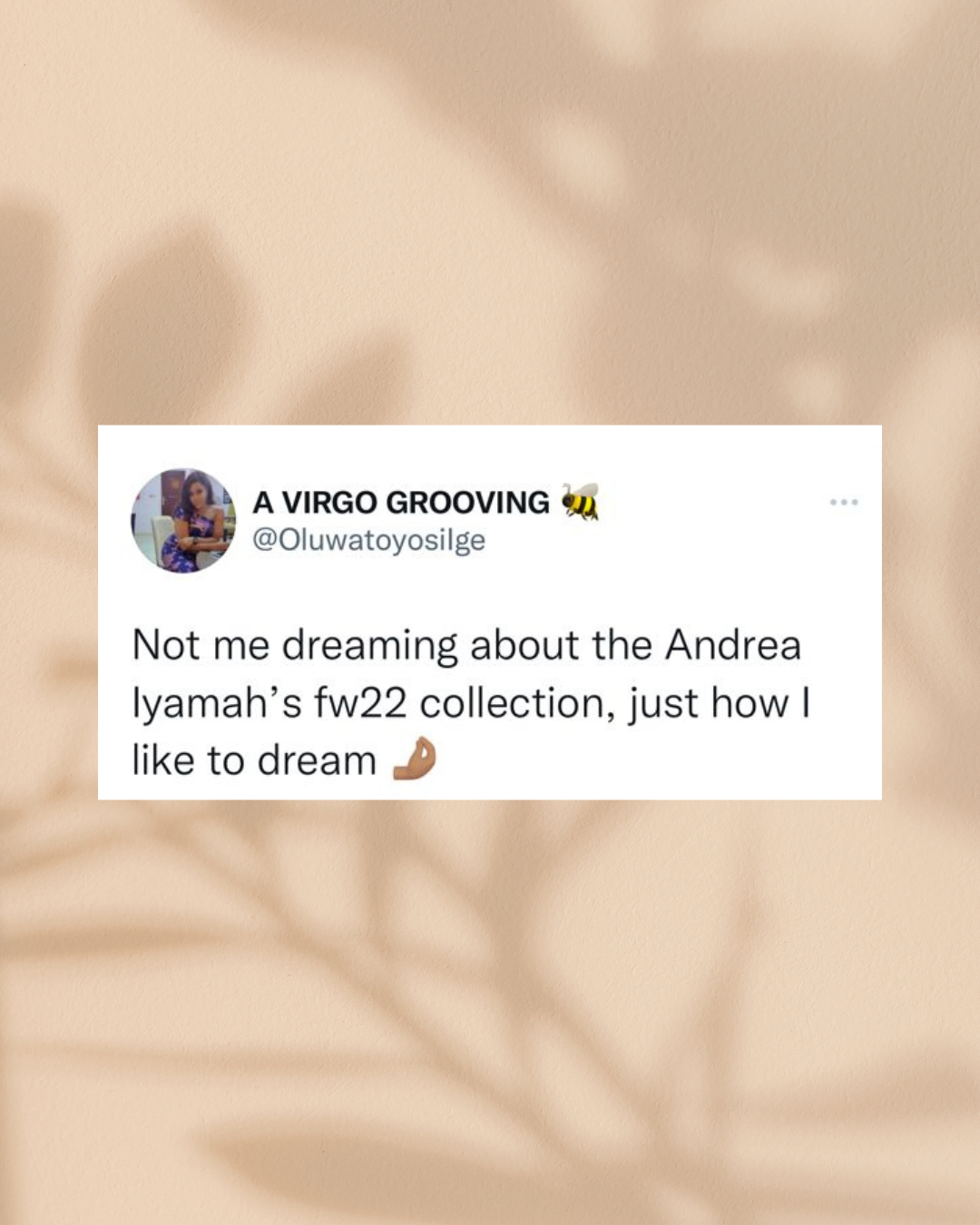Click the round profile picture avatar
The width and height of the screenshot is (980, 1225).
(x=183, y=521)
